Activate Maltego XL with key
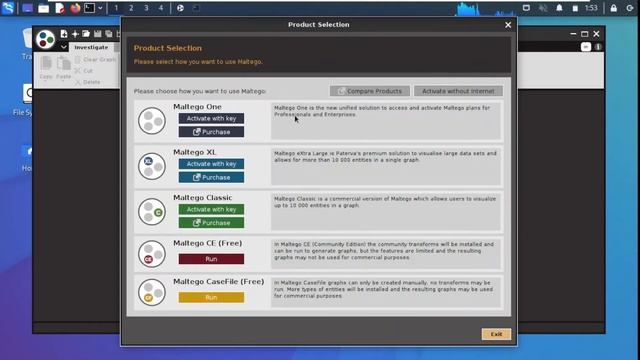The width and height of the screenshot is (640, 360). pyautogui.click(x=211, y=164)
